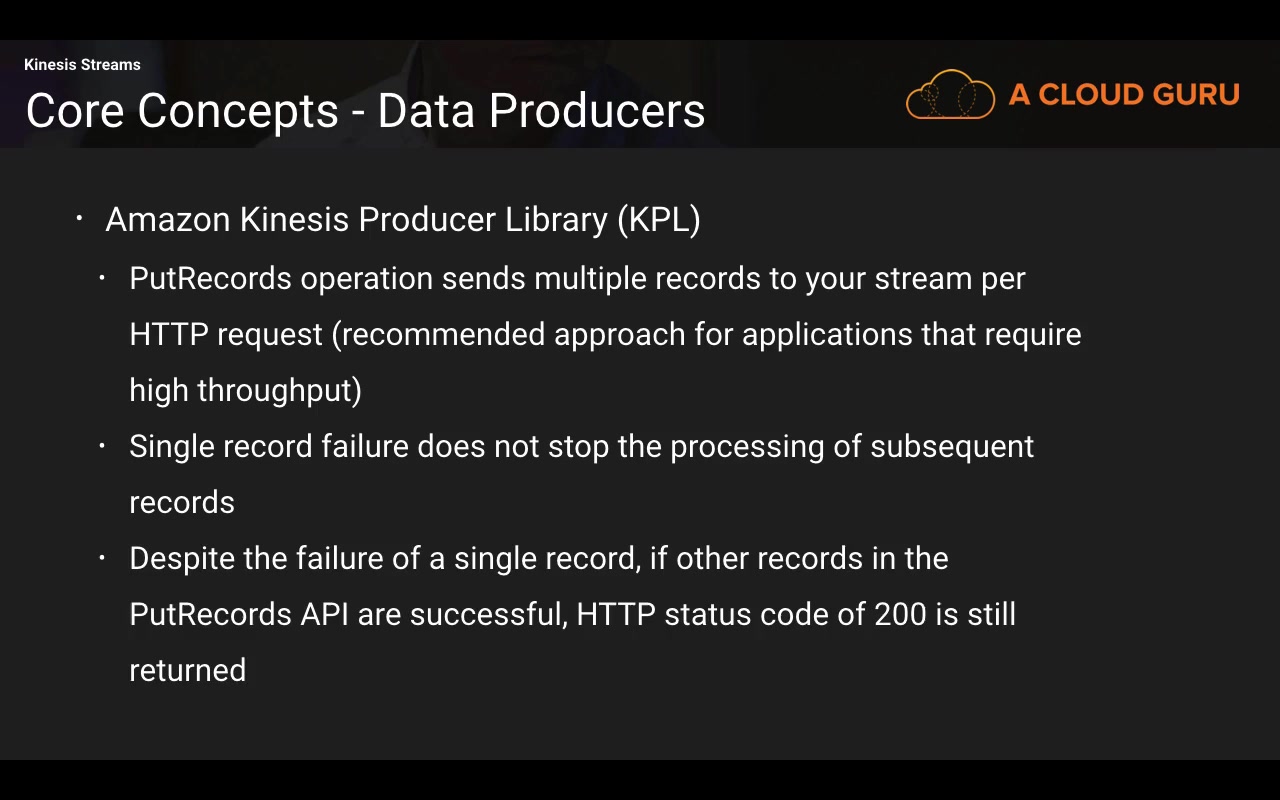
Task: Click the bullet dot before Single record failure
Action: coord(103,444)
